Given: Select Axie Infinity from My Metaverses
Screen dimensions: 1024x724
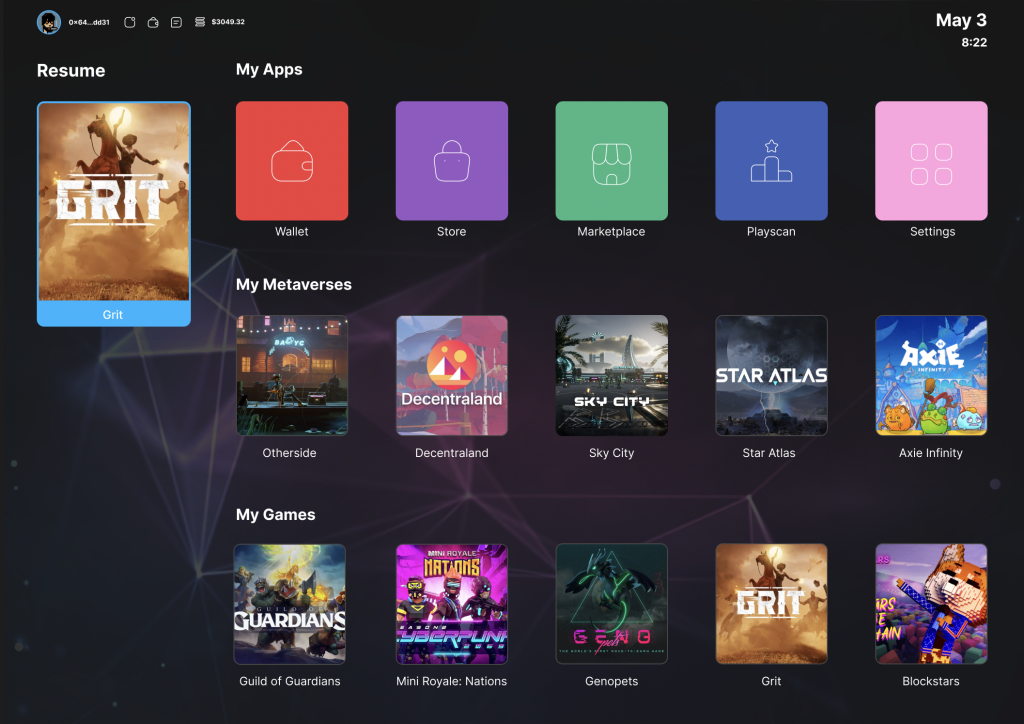Looking at the screenshot, I should tap(931, 376).
